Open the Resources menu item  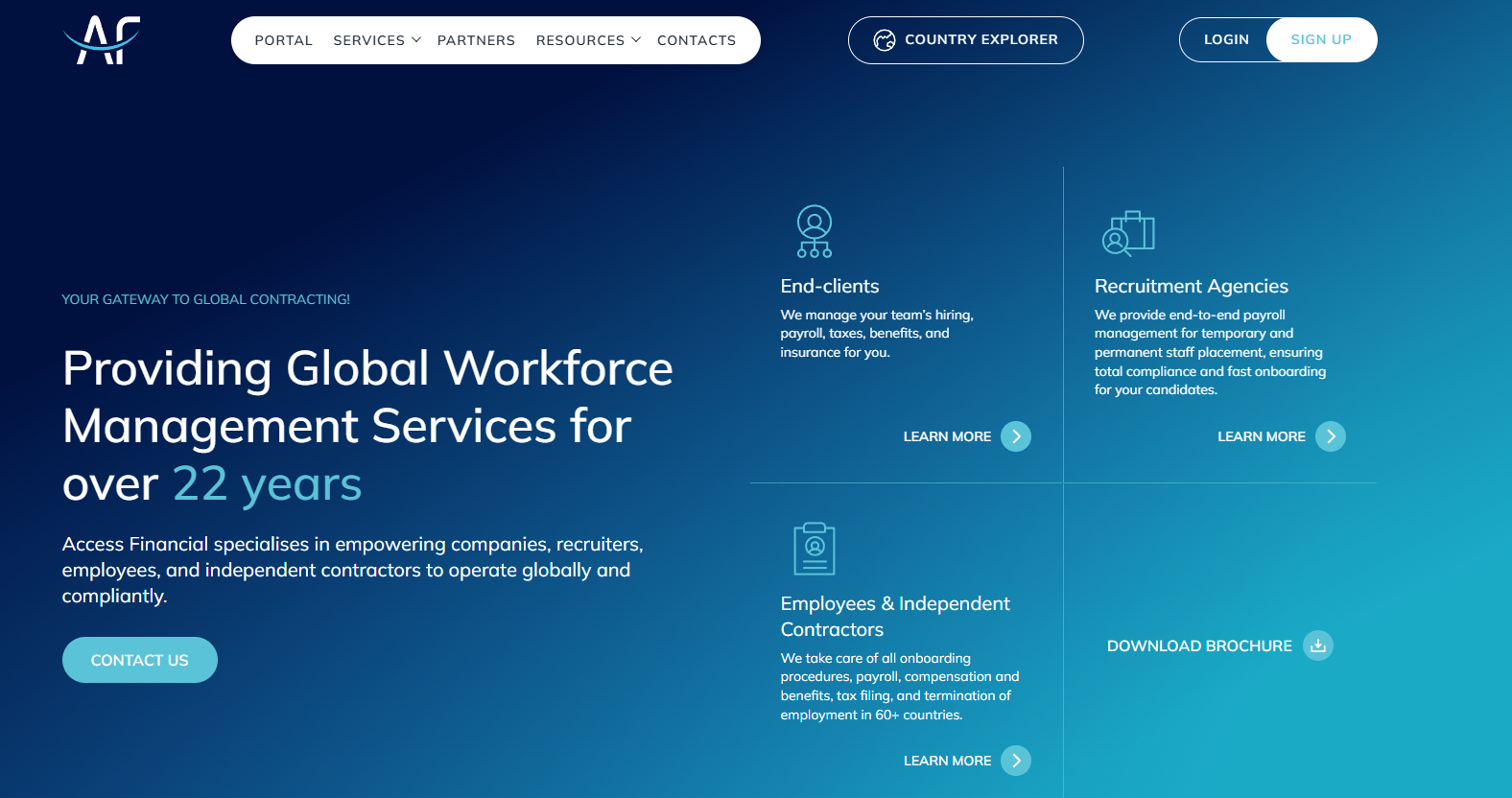click(x=579, y=40)
